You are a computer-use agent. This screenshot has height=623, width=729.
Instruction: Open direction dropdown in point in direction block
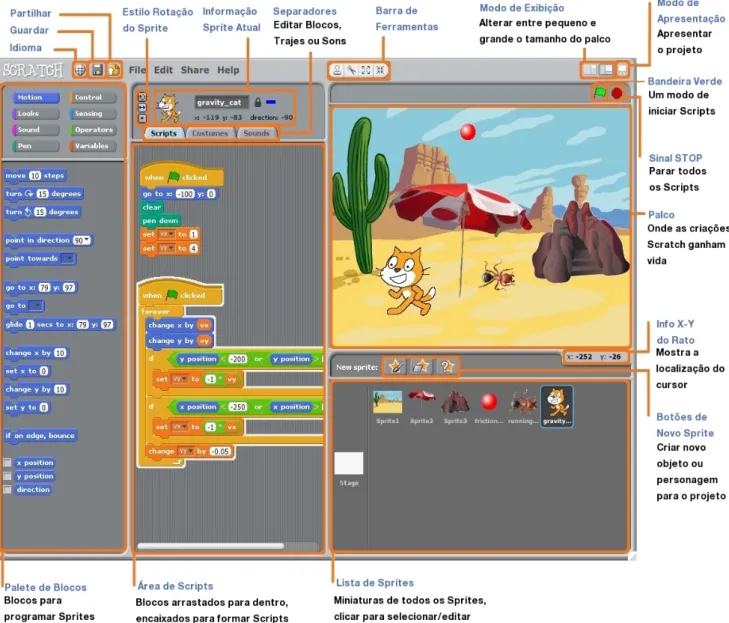point(86,240)
